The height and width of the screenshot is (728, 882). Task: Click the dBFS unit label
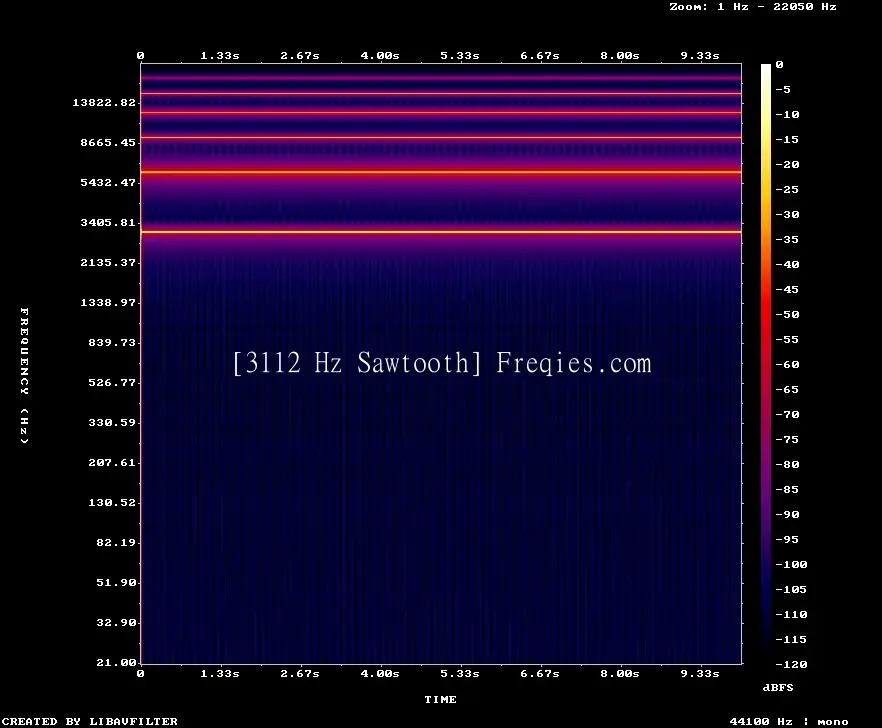point(778,687)
